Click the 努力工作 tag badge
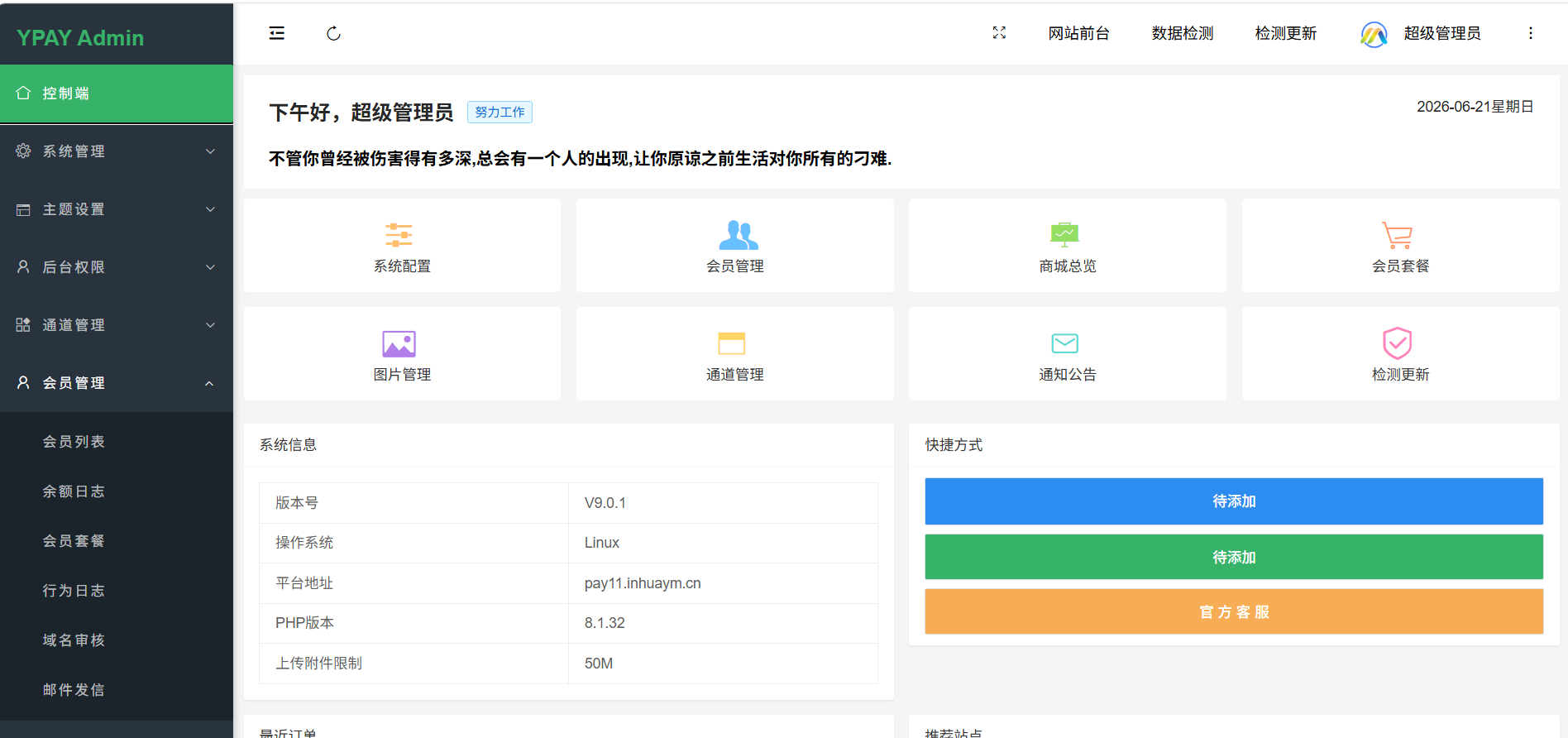1568x738 pixels. [500, 112]
